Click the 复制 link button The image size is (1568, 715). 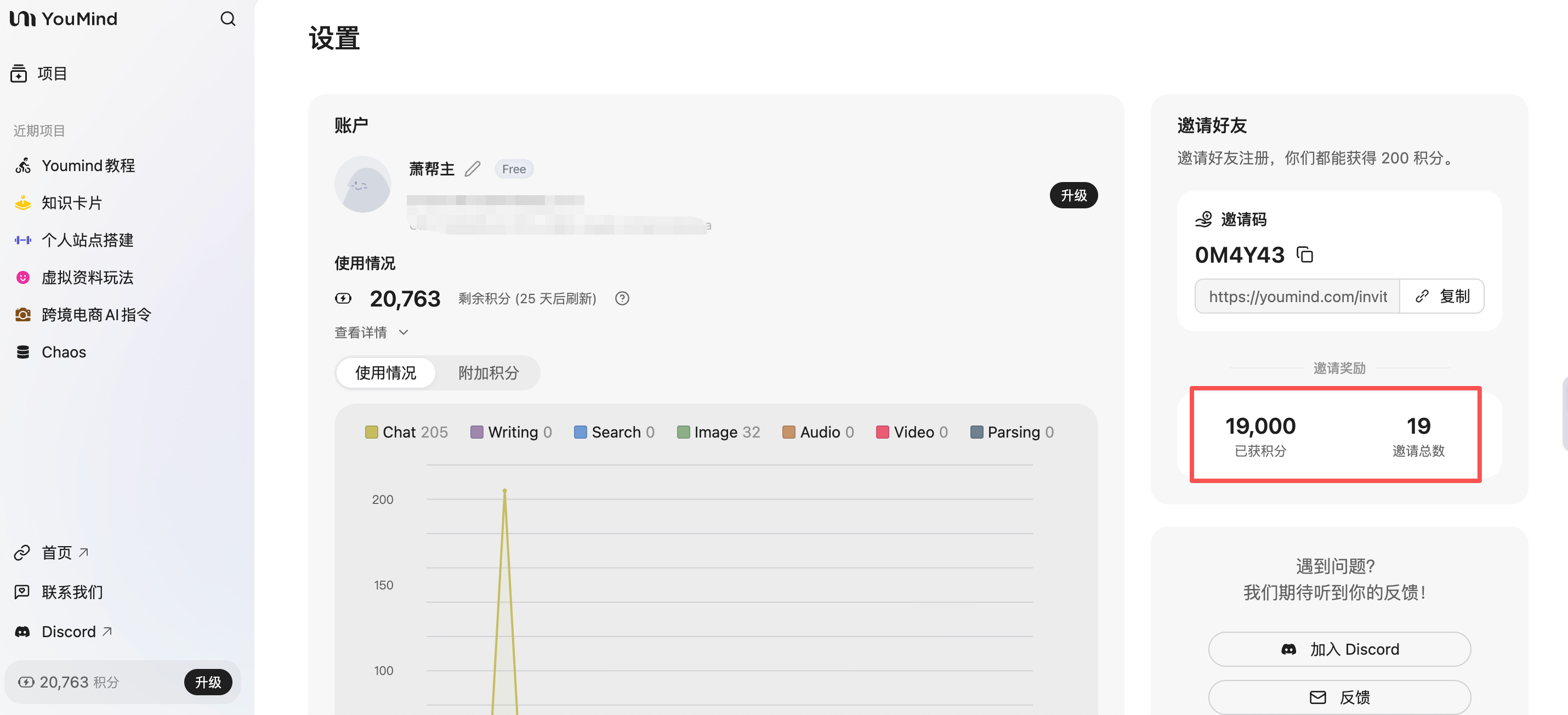tap(1441, 296)
